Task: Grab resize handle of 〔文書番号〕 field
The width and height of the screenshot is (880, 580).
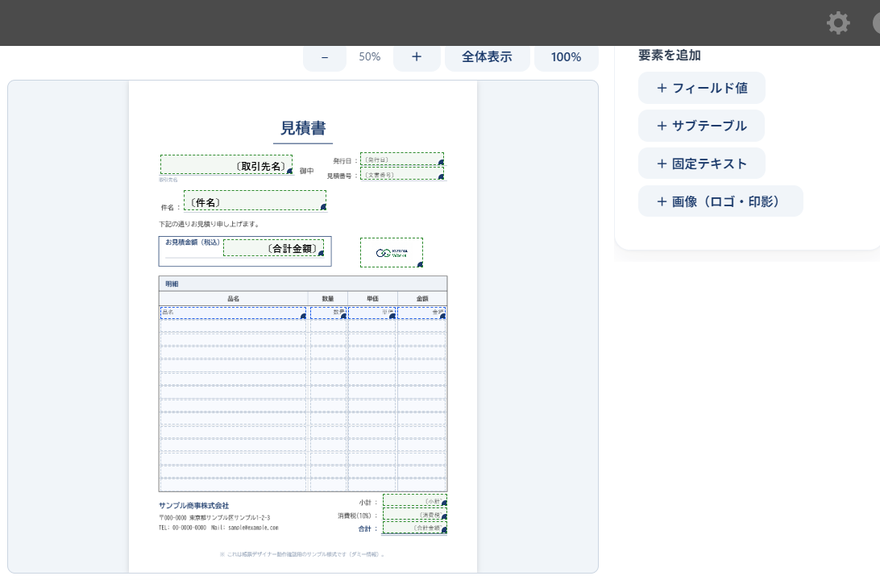Action: tap(441, 177)
